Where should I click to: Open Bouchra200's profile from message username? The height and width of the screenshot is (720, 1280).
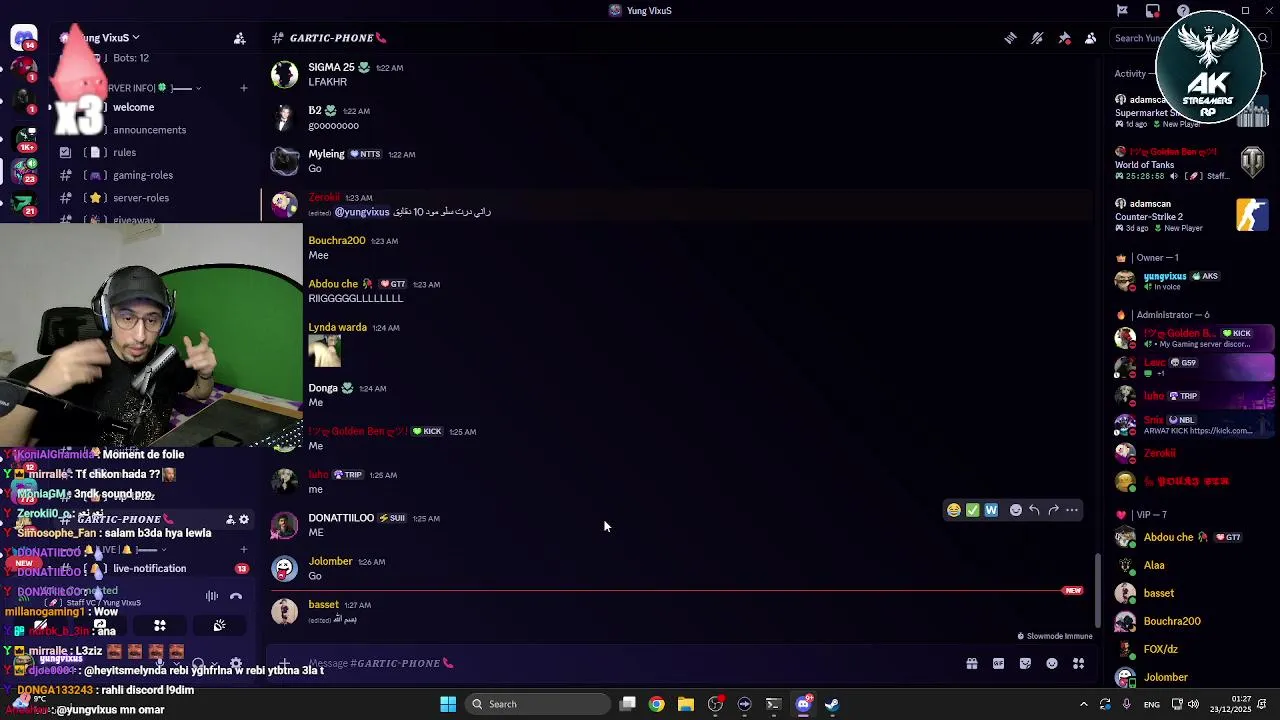click(x=337, y=241)
